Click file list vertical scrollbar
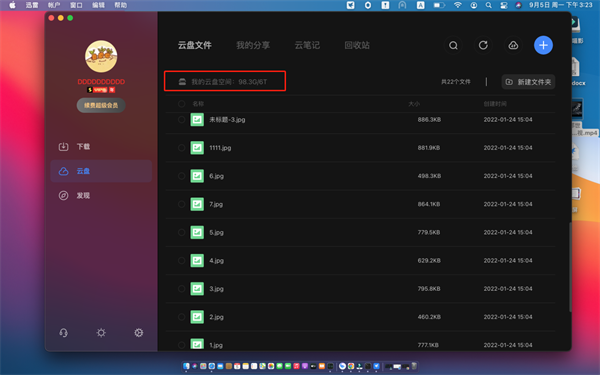The height and width of the screenshot is (375, 600). pos(569,267)
